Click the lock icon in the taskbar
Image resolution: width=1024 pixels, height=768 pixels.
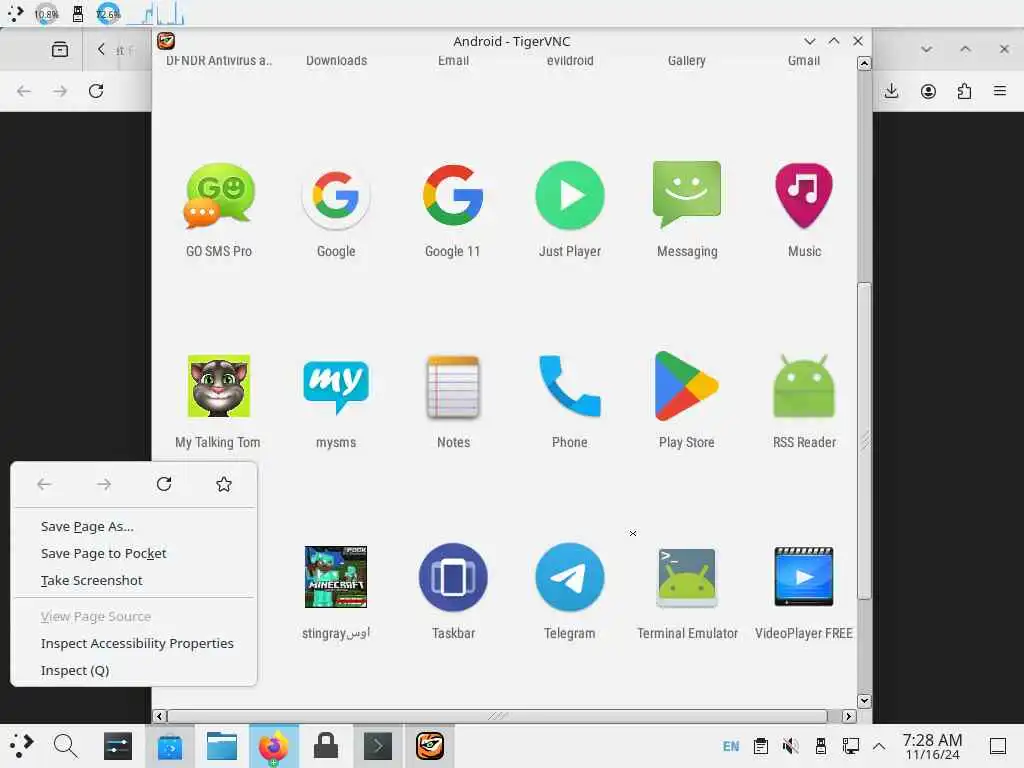[326, 745]
